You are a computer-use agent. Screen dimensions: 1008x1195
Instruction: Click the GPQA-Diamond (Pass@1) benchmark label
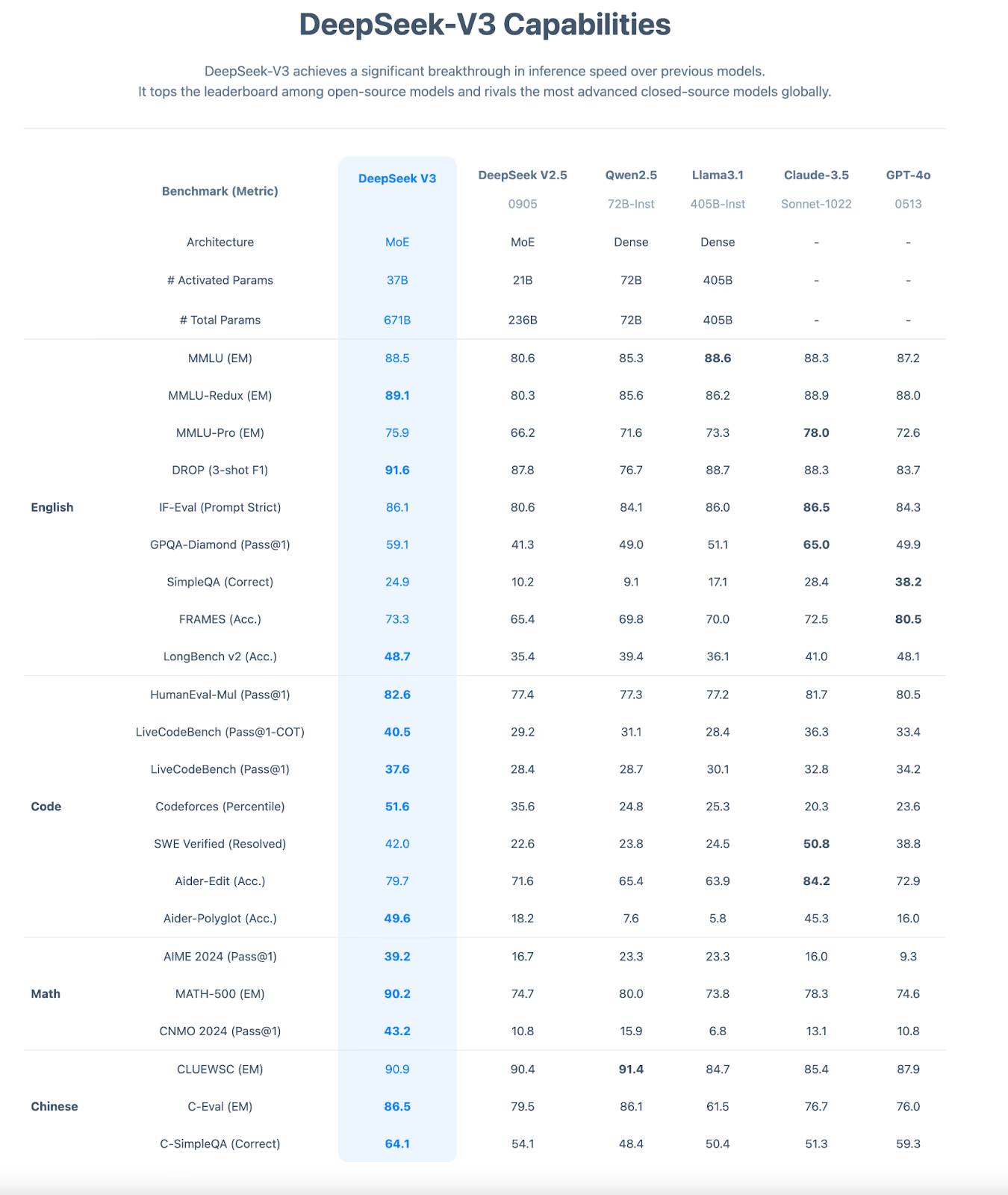pos(220,544)
